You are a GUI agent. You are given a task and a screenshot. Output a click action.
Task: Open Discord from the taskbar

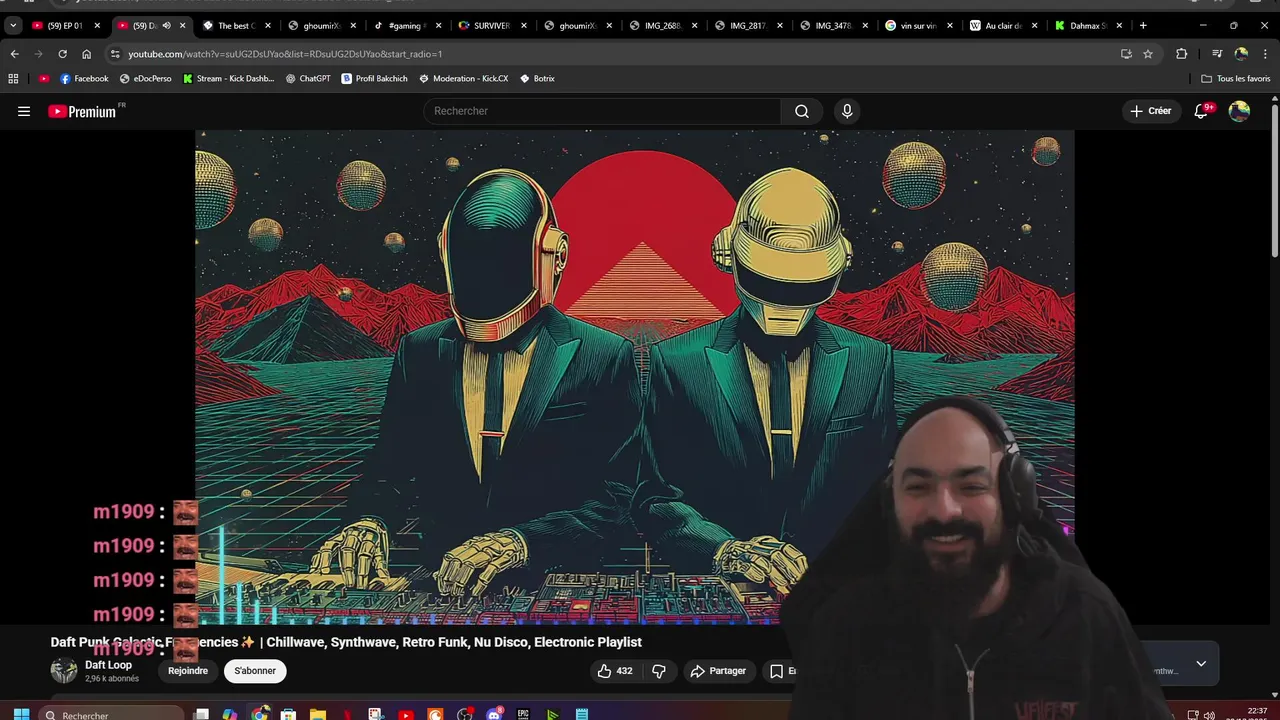pyautogui.click(x=494, y=714)
